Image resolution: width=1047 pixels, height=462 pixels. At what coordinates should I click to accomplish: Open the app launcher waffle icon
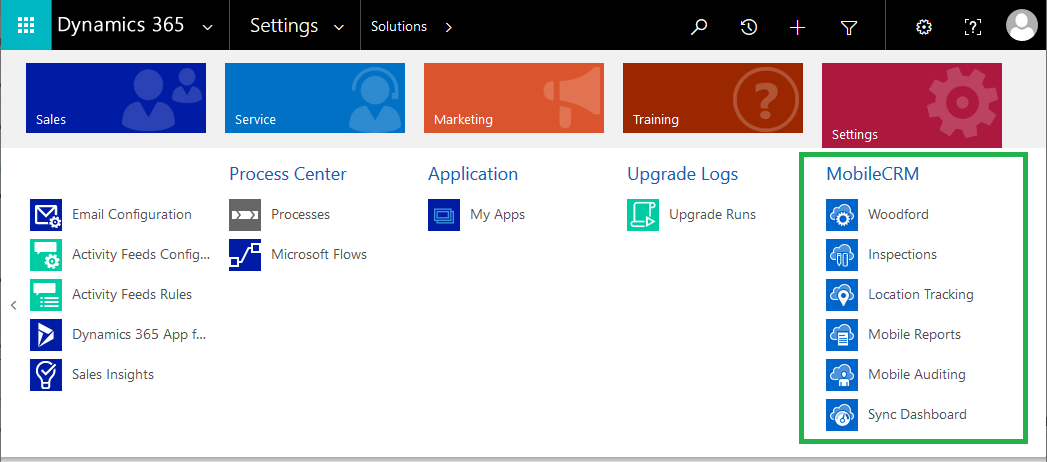(25, 26)
